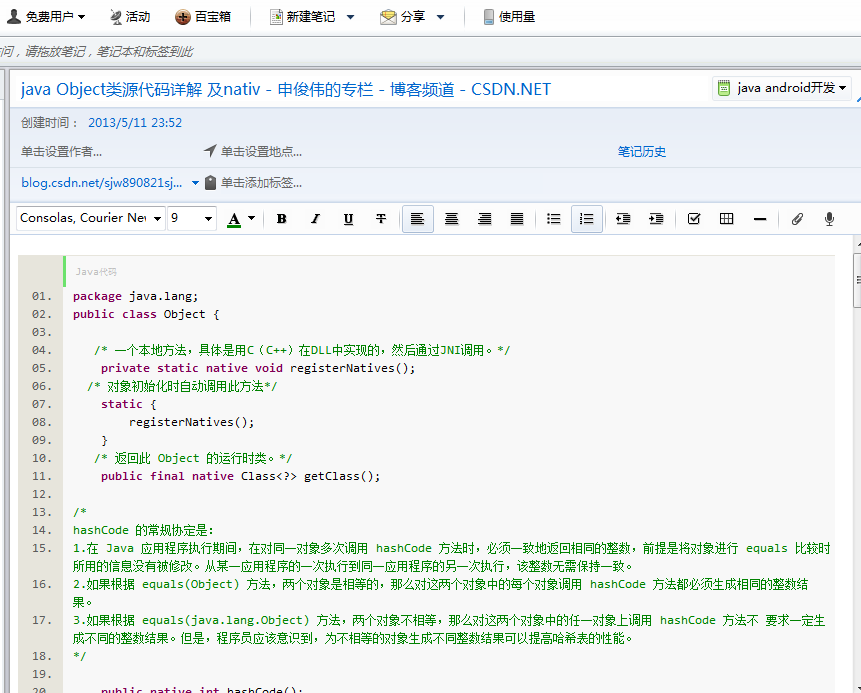Image resolution: width=861 pixels, height=693 pixels.
Task: Align text left
Action: coord(418,219)
